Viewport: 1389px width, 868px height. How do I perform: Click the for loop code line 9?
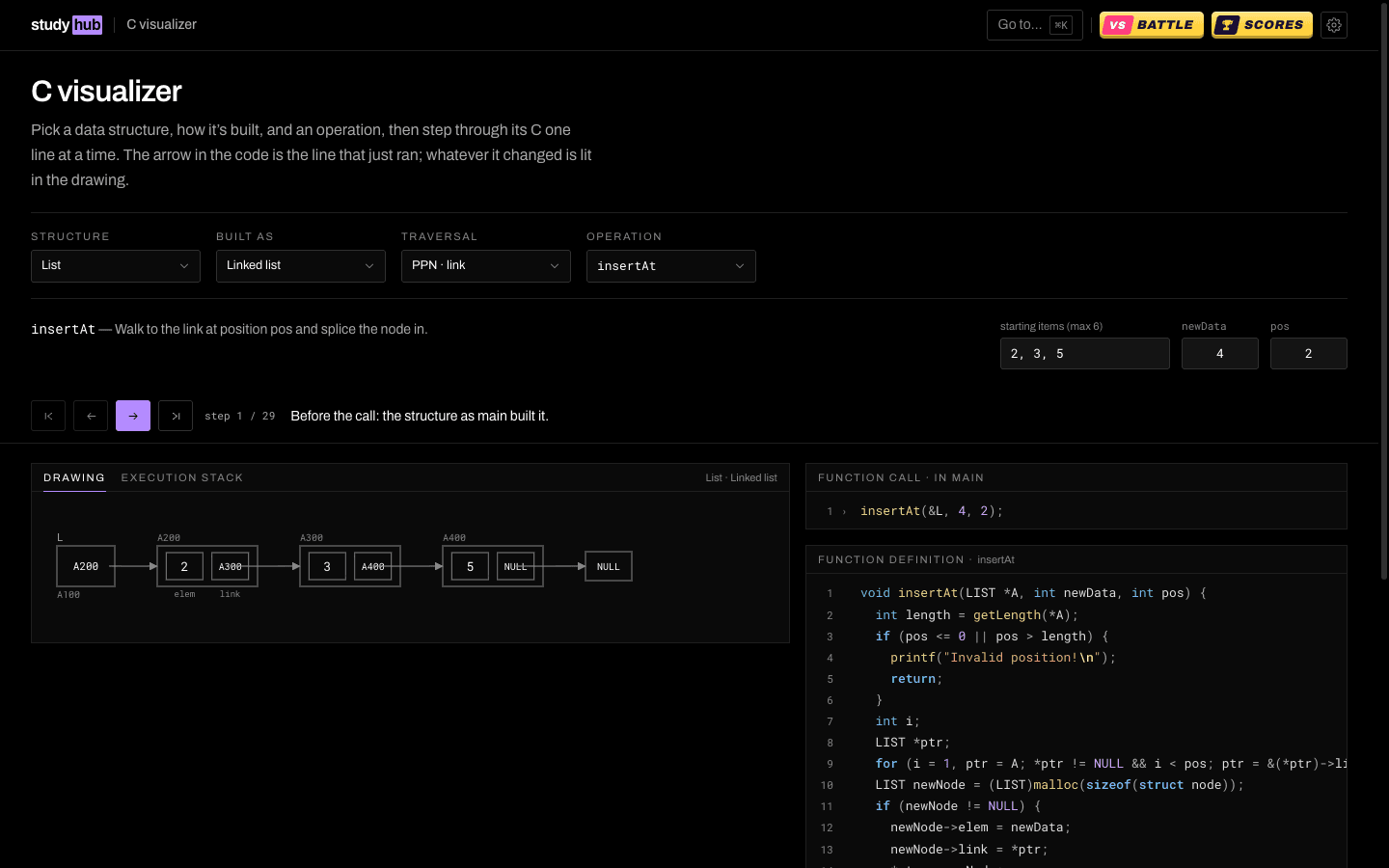[x=1076, y=764]
